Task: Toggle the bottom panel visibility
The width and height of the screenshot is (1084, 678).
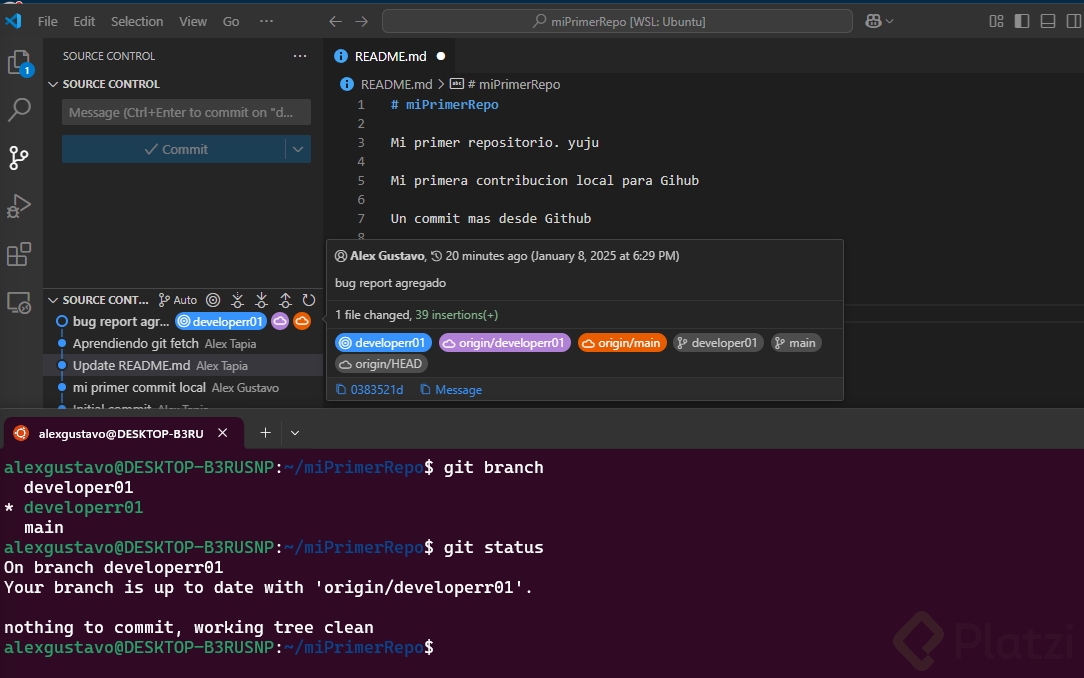Action: point(1047,21)
